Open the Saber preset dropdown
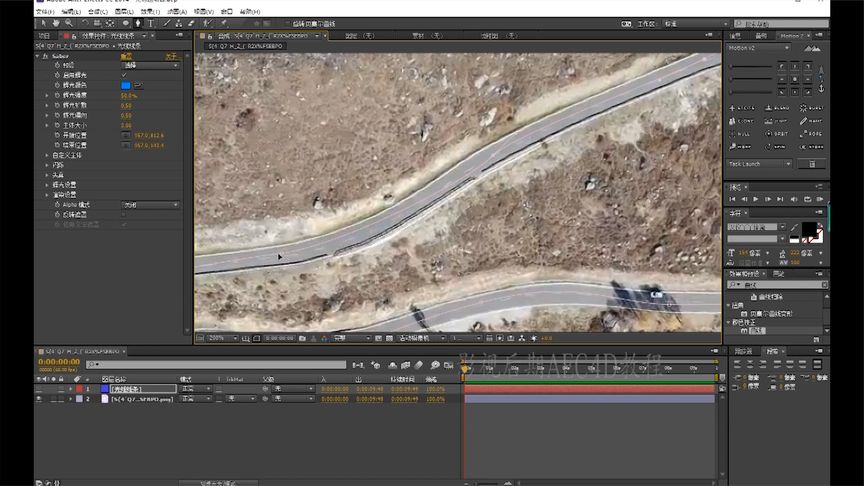Viewport: 864px width, 486px height. coord(150,65)
